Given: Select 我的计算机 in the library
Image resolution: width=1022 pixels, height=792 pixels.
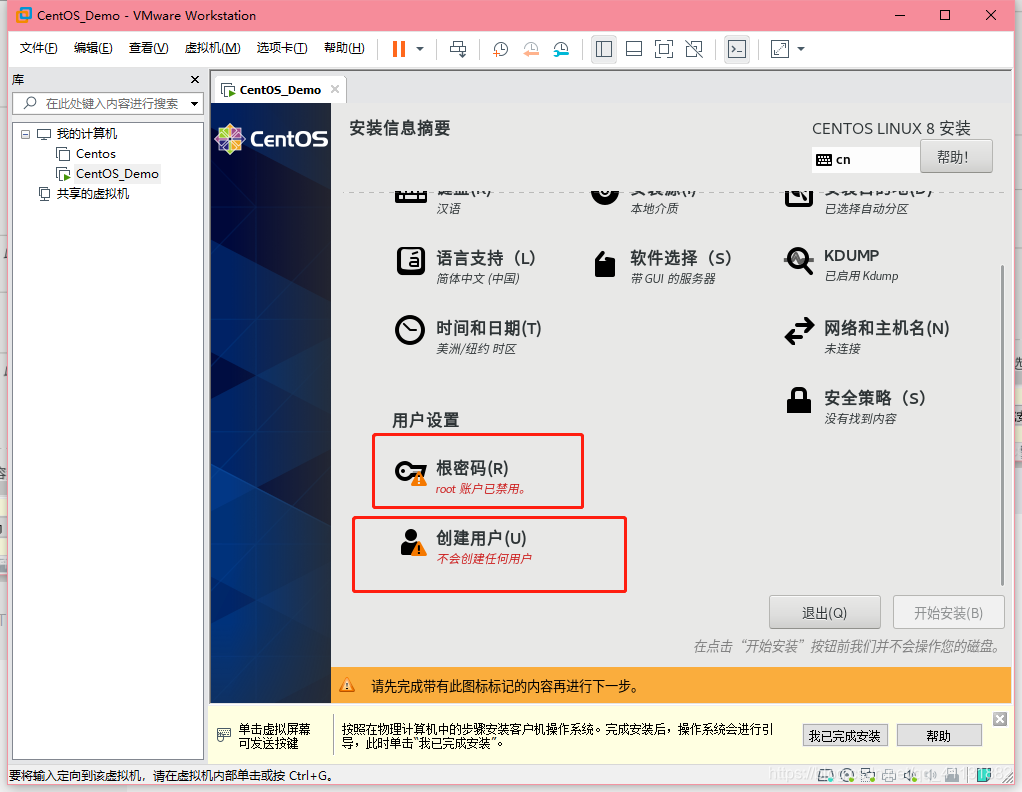Looking at the screenshot, I should coord(86,134).
